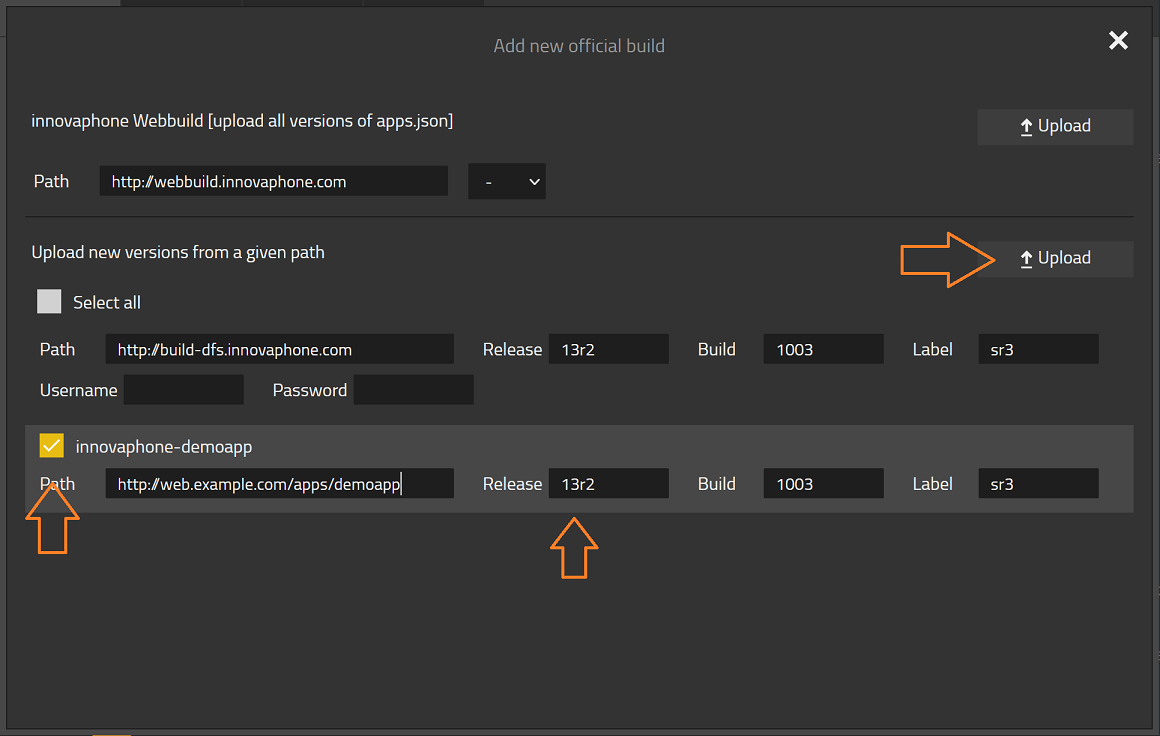Image resolution: width=1160 pixels, height=736 pixels.
Task: Click the global Release field showing 13r2
Action: [608, 350]
